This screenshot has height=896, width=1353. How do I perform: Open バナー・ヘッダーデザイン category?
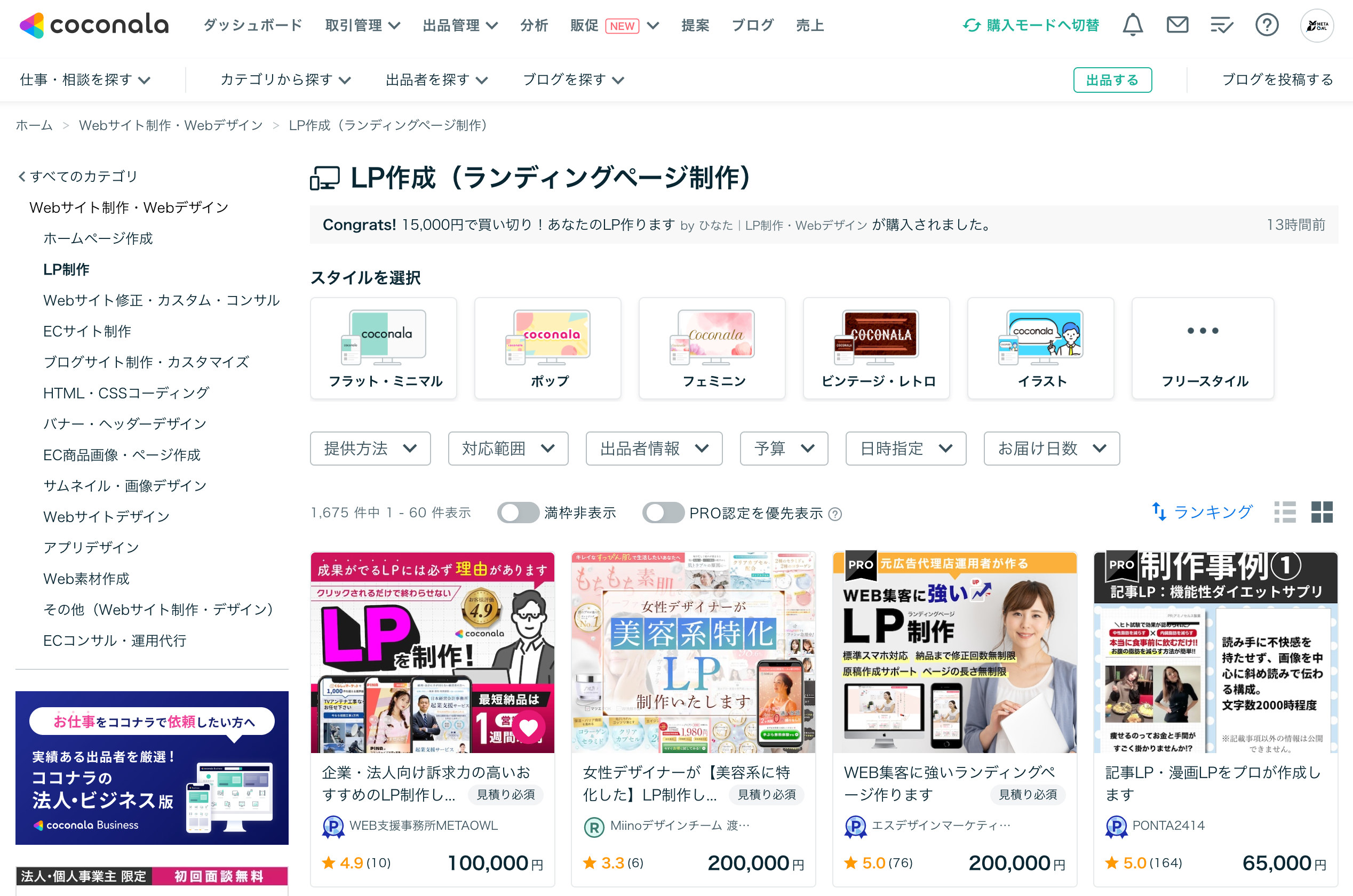125,424
